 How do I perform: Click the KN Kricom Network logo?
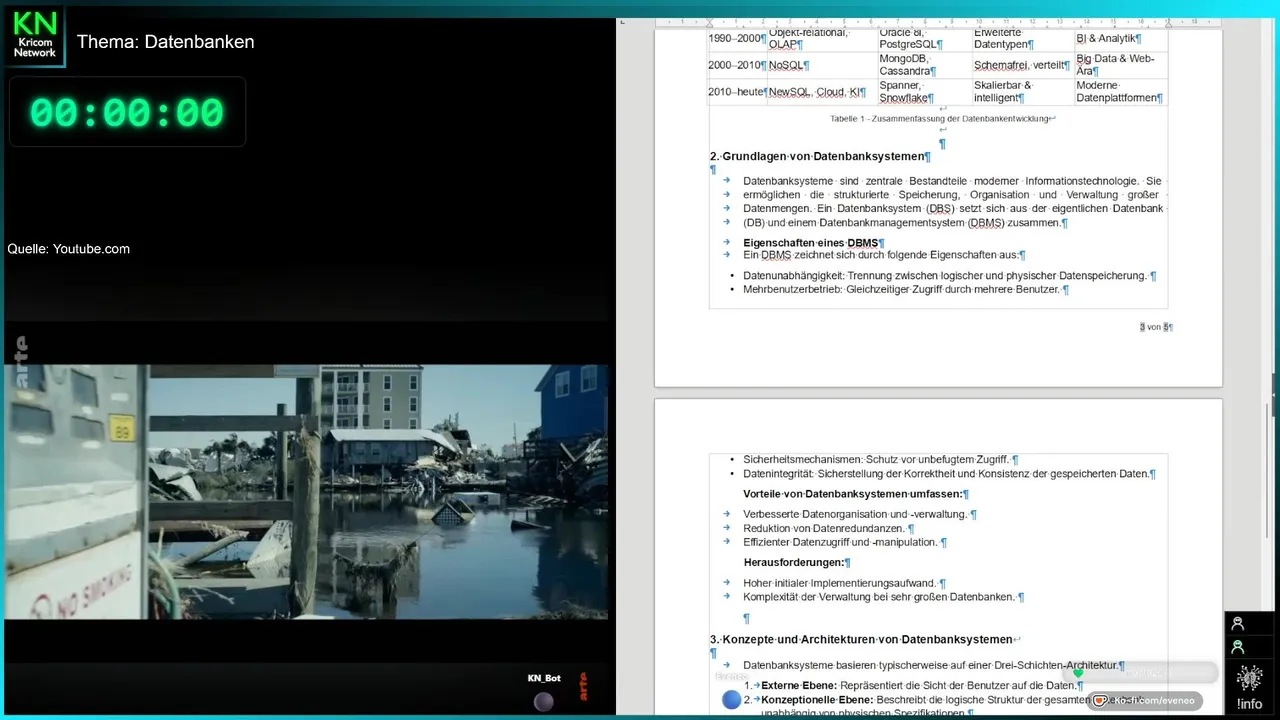point(34,36)
